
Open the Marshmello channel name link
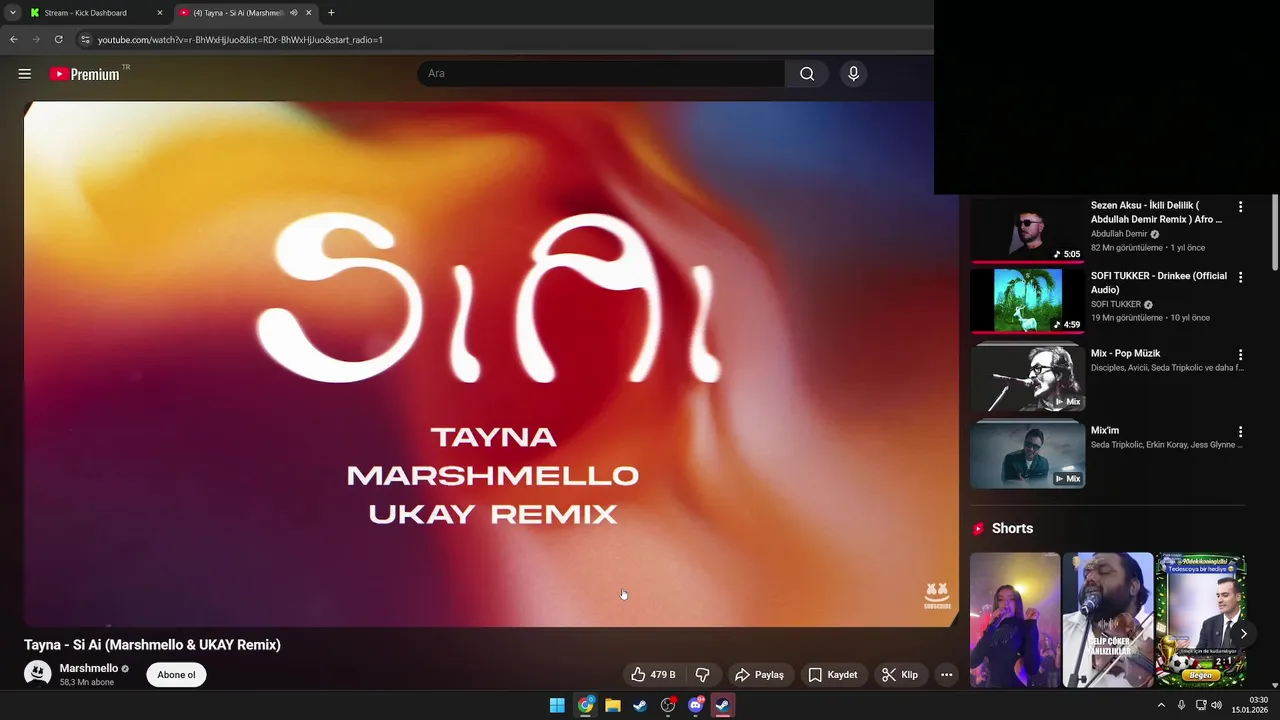click(x=89, y=668)
